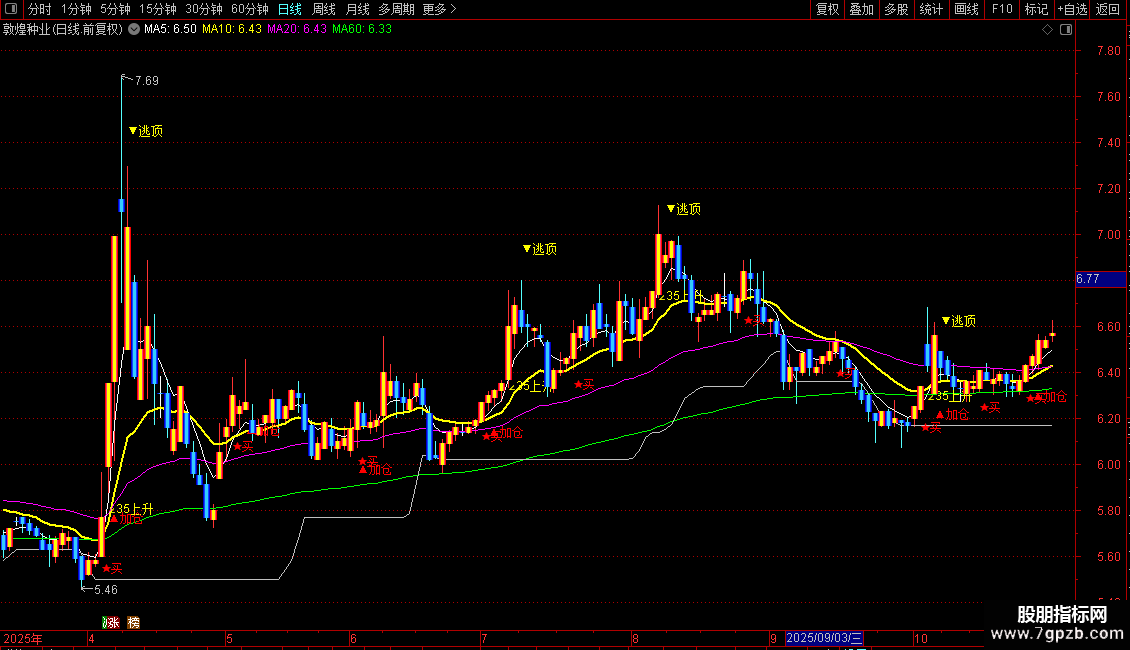
Task: Click the 逃顶 marker on the October candles
Action: (x=959, y=321)
